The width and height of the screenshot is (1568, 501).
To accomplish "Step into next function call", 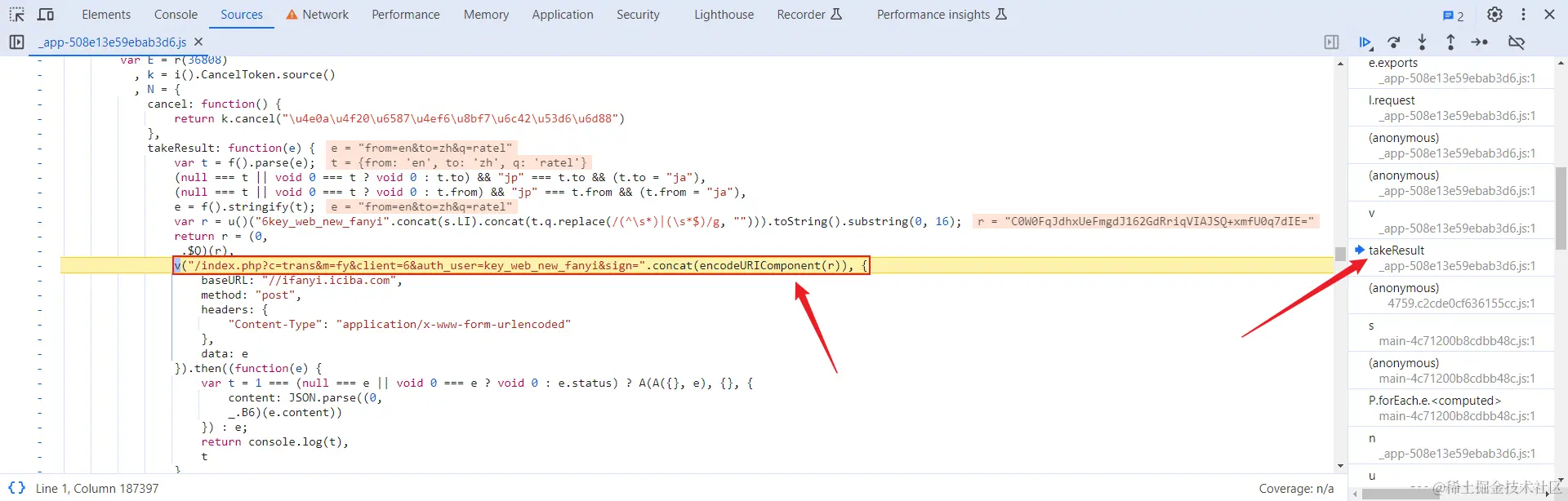I will (x=1422, y=42).
